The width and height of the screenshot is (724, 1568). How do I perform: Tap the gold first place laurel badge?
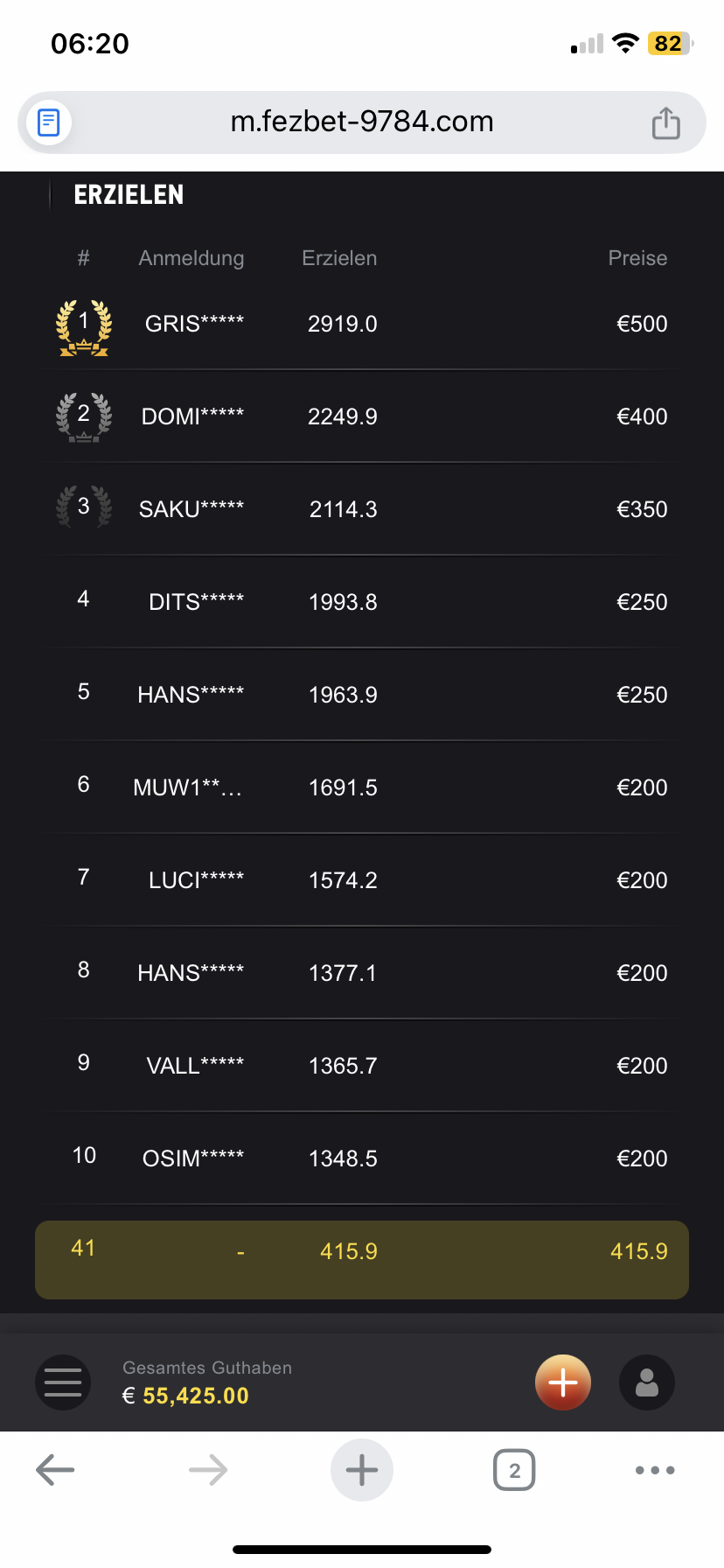click(x=84, y=326)
